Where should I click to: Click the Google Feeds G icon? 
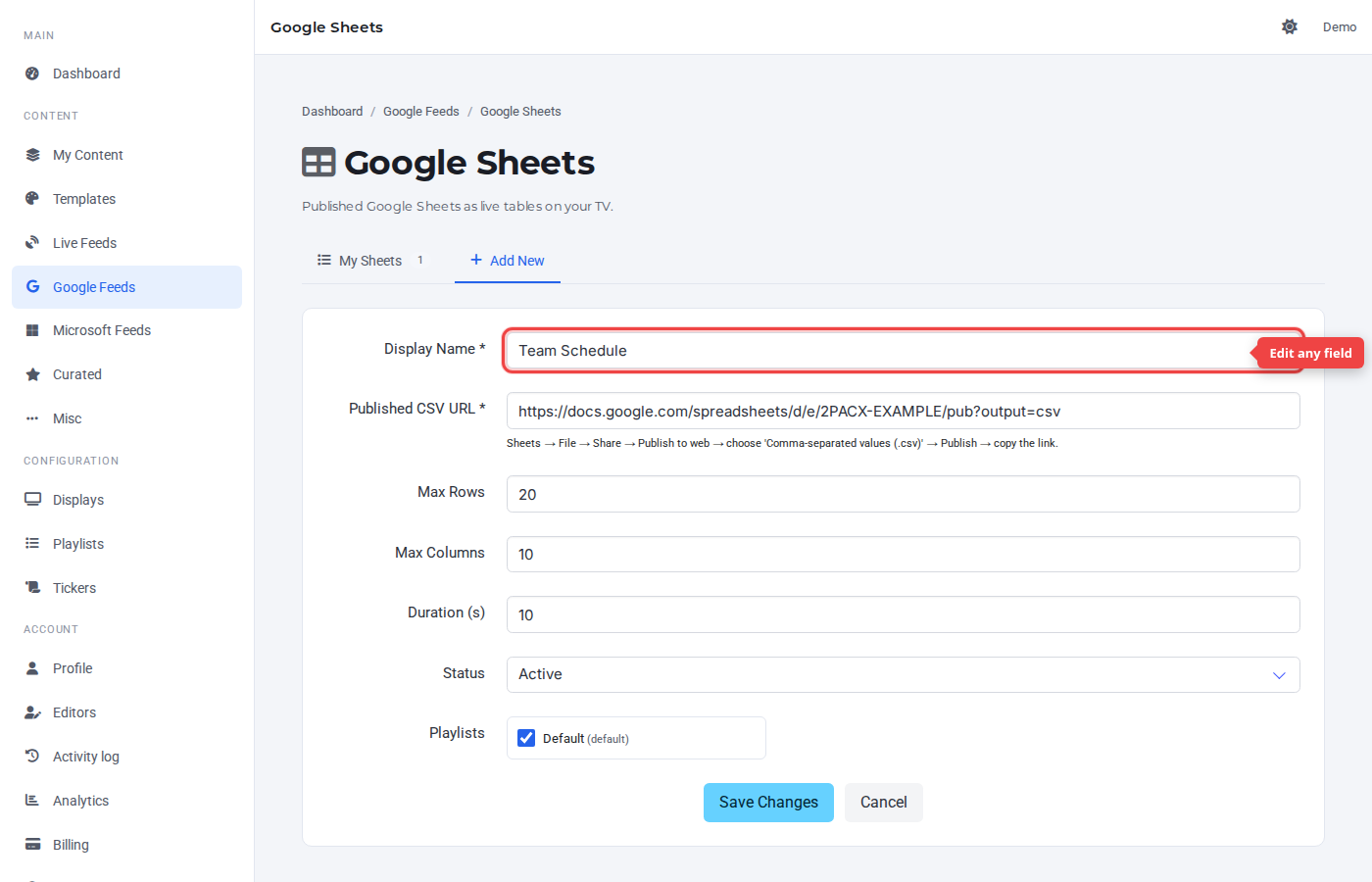(32, 287)
